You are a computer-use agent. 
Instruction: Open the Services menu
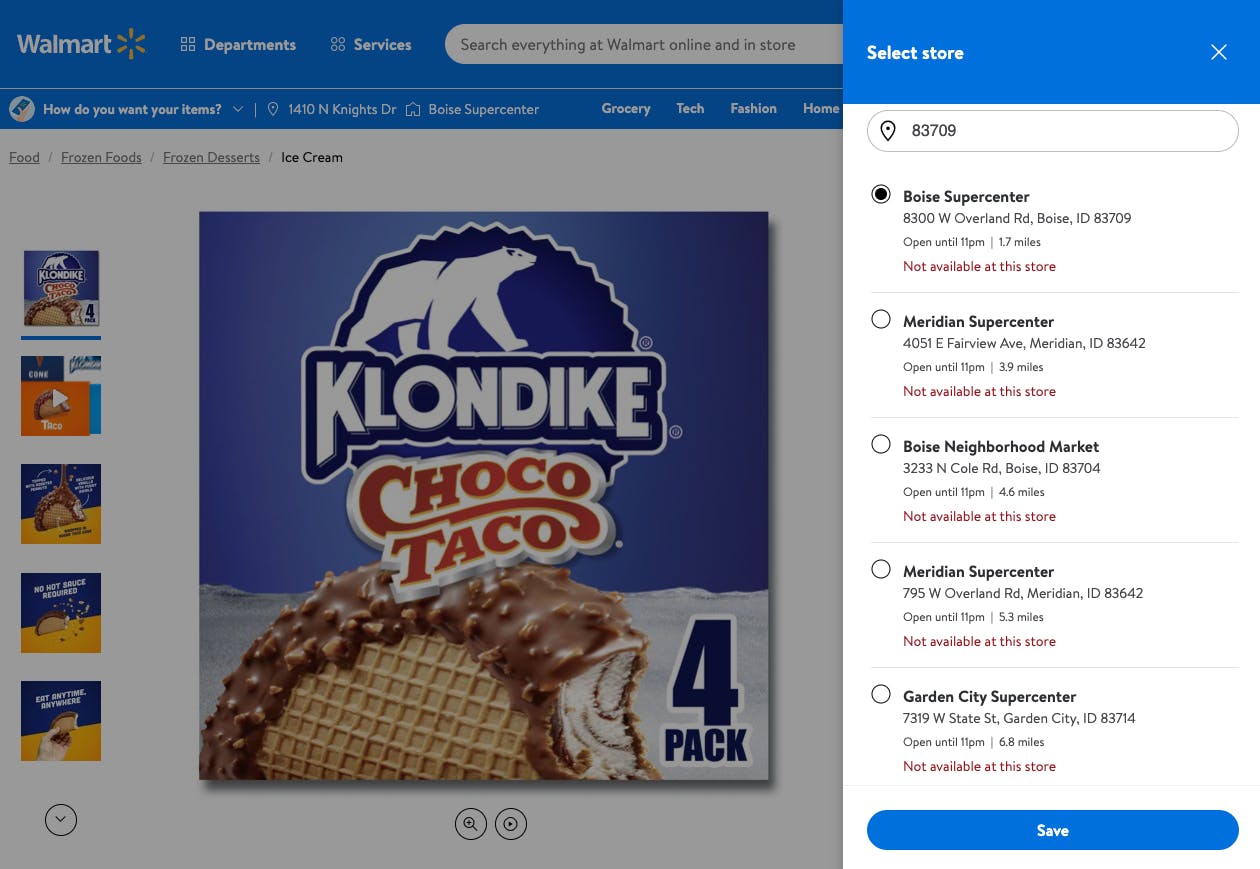click(382, 44)
